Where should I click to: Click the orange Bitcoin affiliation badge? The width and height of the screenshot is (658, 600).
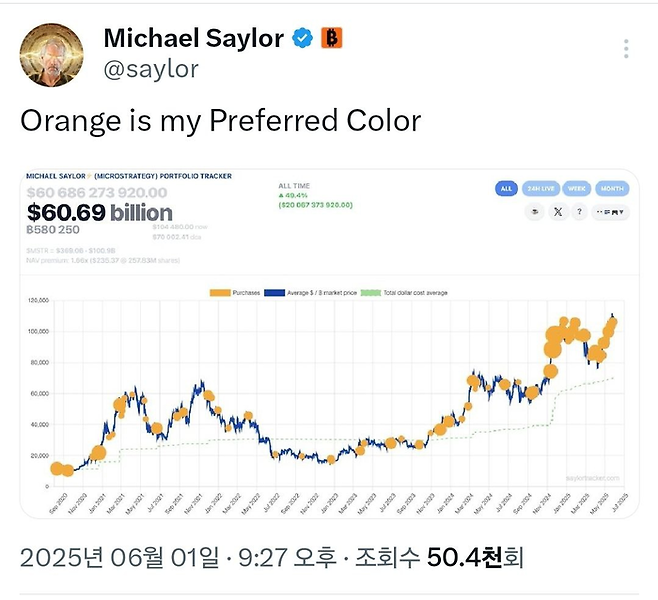tap(332, 39)
